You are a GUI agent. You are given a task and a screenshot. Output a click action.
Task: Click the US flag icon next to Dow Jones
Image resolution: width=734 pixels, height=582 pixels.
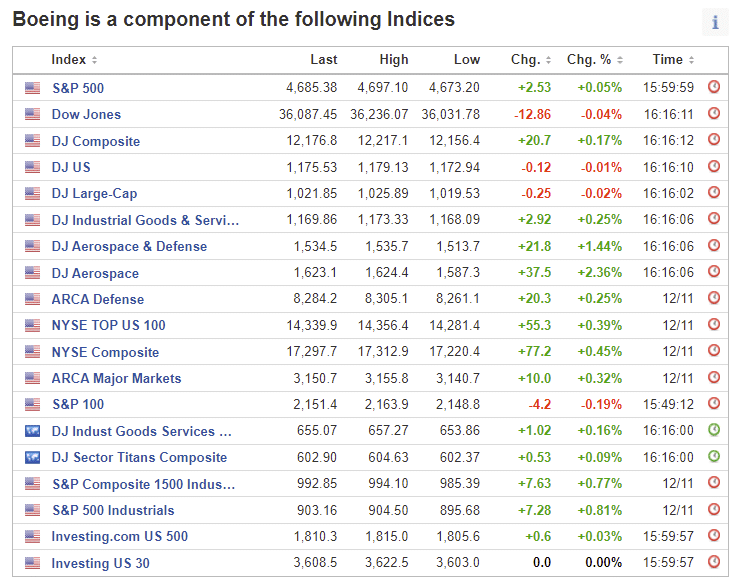(33, 114)
